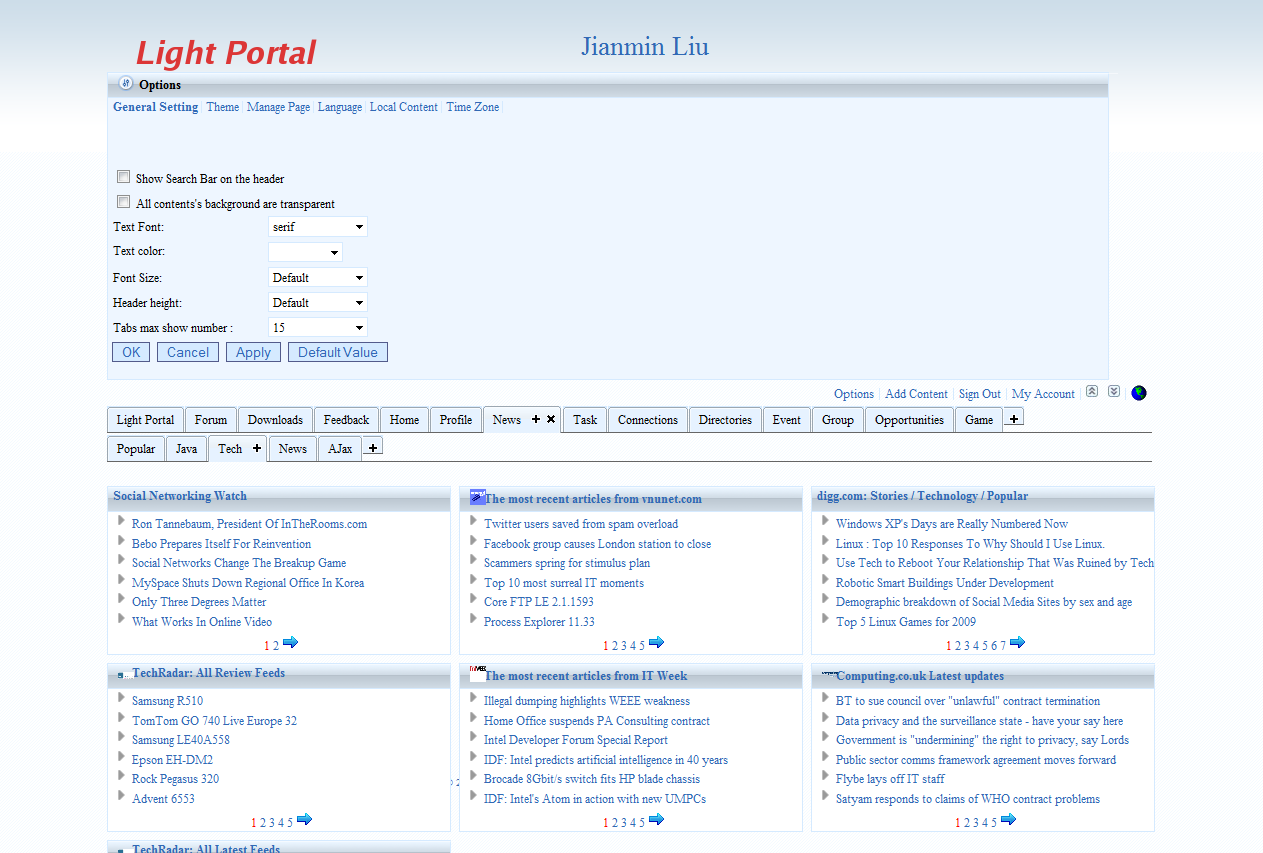Select the Popular sub-tab
Screen dimensions: 1263x853
click(x=136, y=449)
